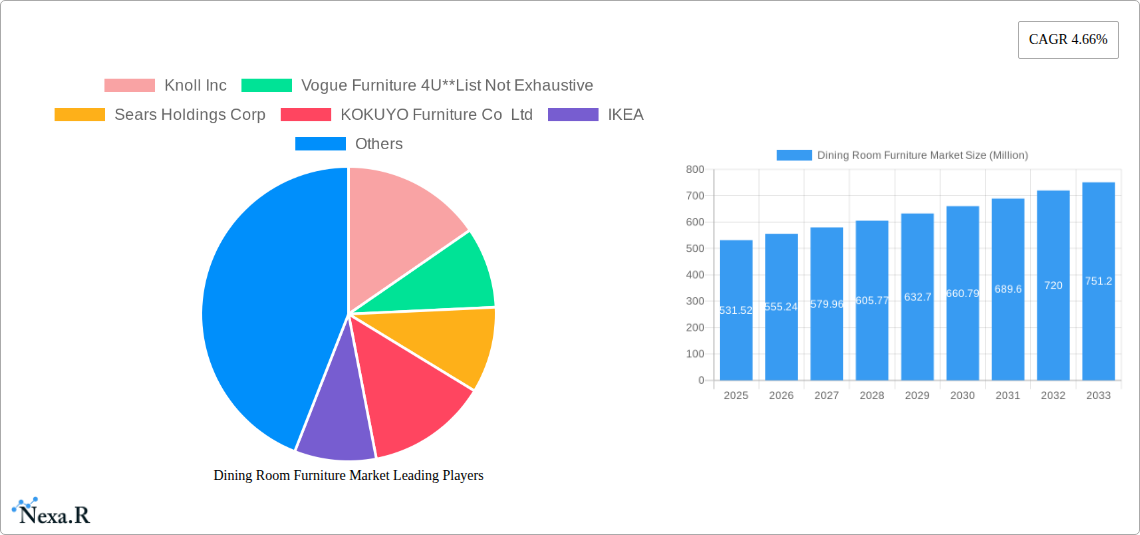Click the IKEA legend label
This screenshot has width=1140, height=535.
coord(626,115)
